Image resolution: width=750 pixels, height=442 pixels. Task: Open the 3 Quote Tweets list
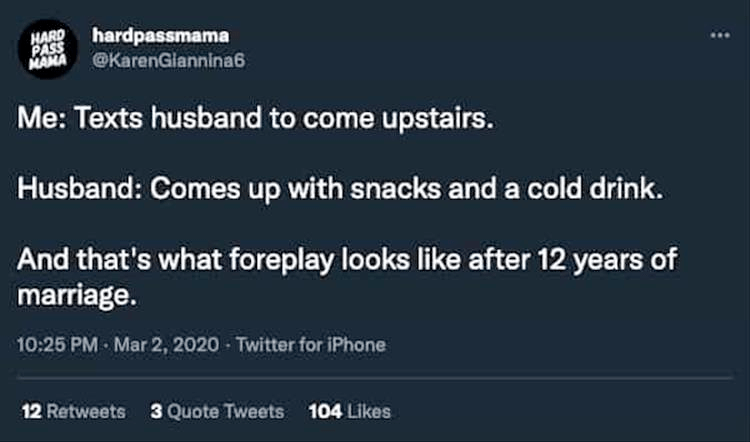point(216,411)
